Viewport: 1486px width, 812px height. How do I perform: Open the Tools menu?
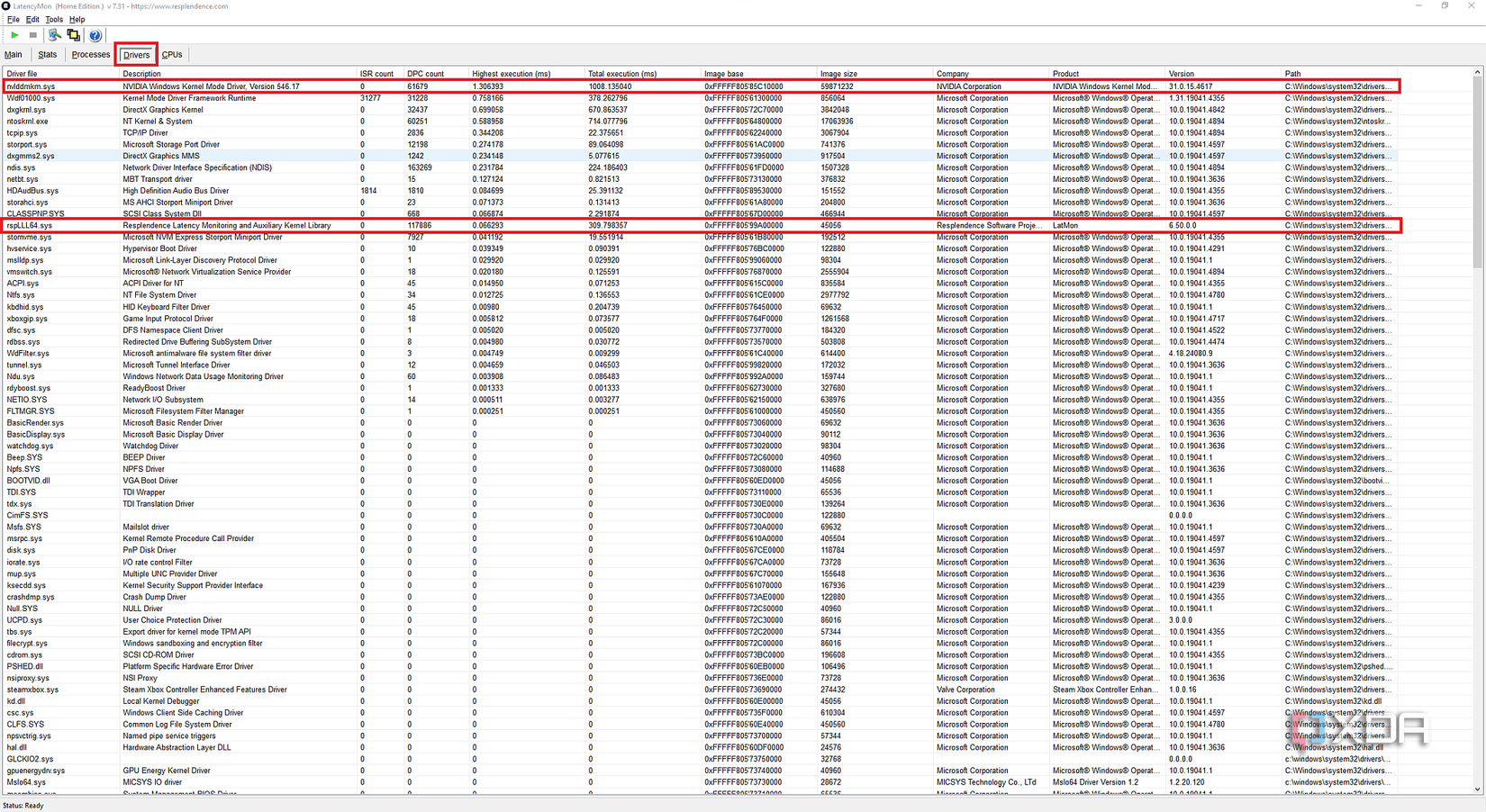pos(53,19)
